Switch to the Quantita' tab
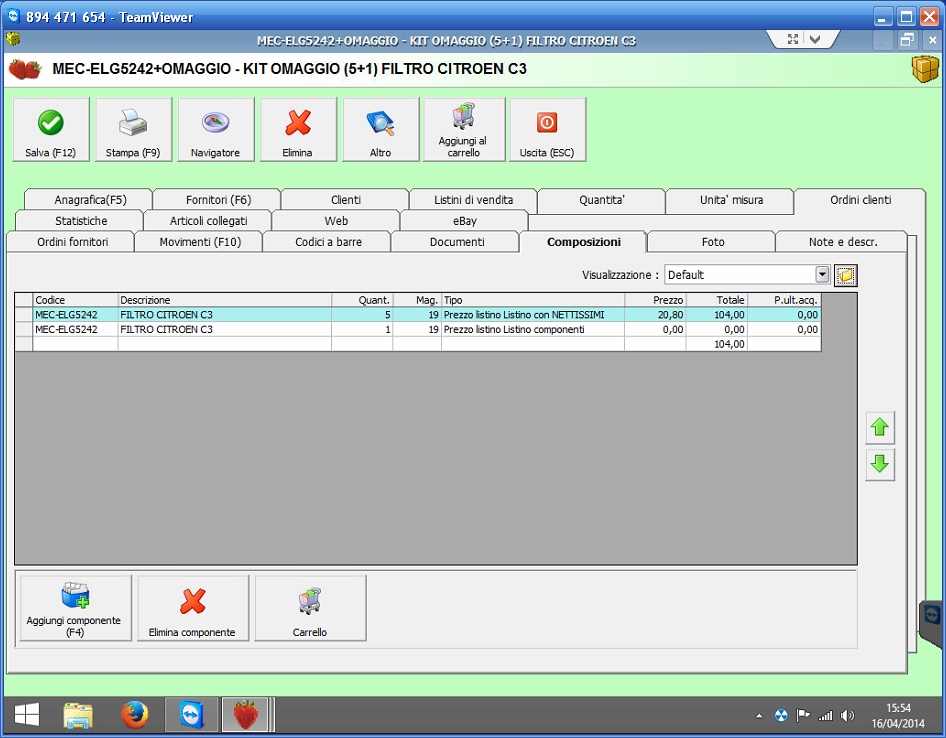This screenshot has height=738, width=946. click(602, 200)
